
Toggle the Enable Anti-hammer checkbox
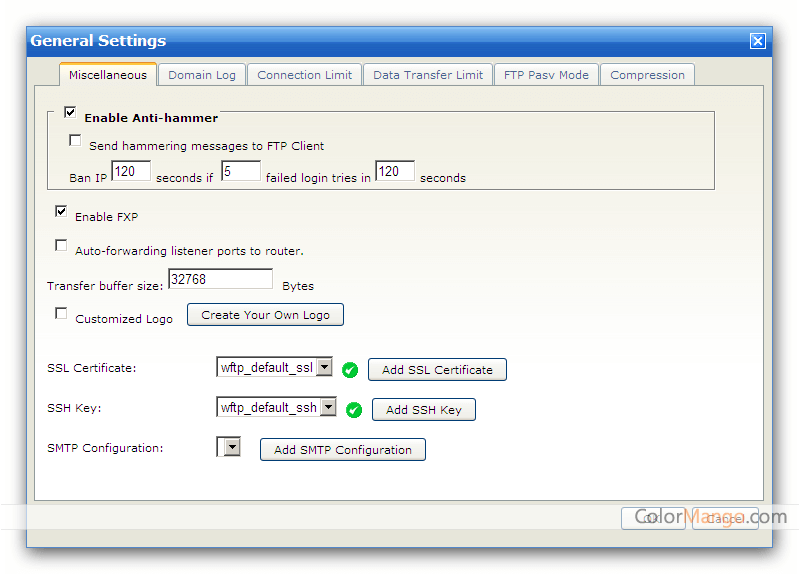pos(70,114)
